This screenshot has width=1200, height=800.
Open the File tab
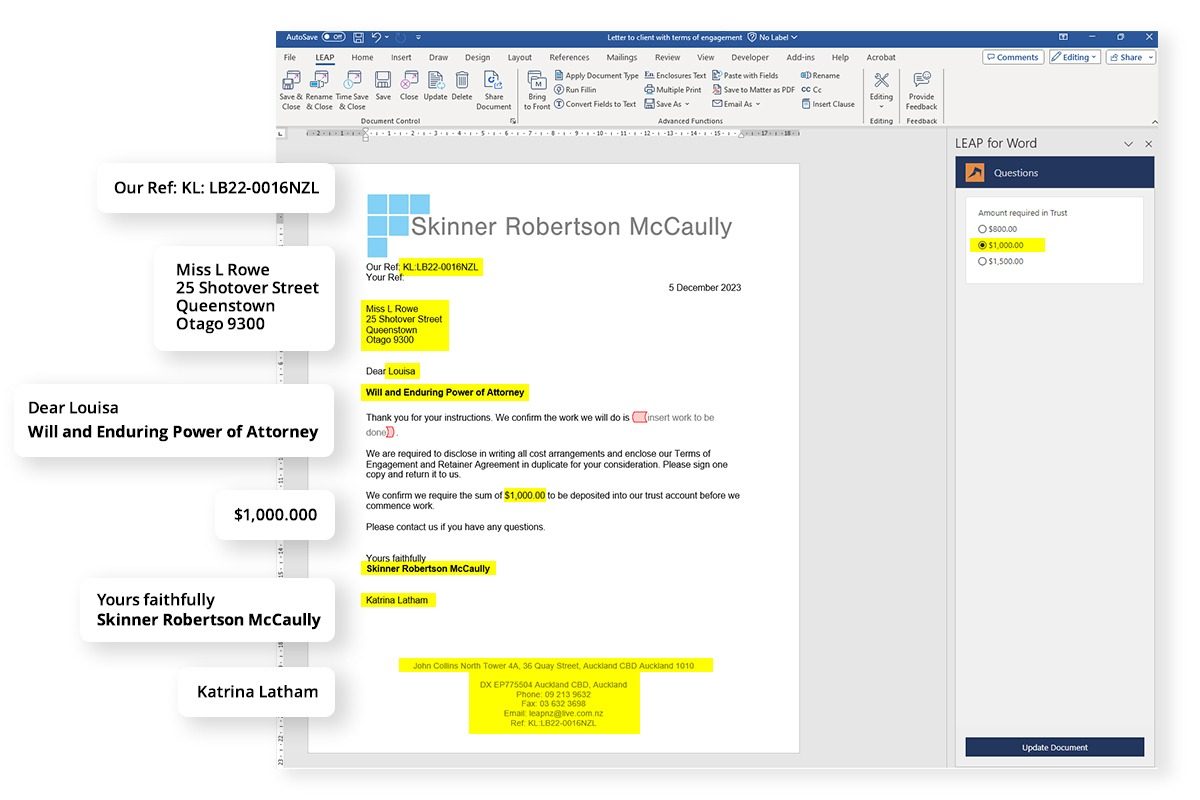290,57
